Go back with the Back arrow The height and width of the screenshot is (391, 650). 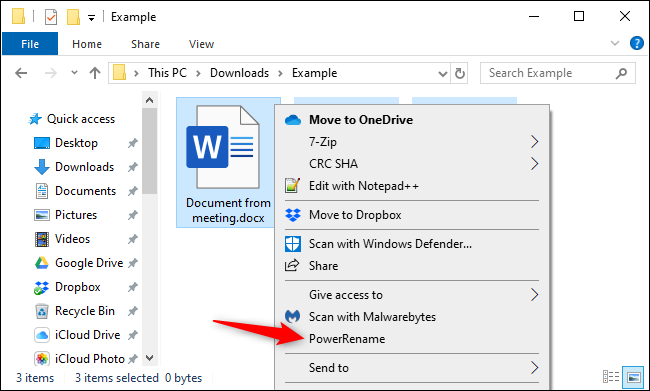[x=21, y=73]
